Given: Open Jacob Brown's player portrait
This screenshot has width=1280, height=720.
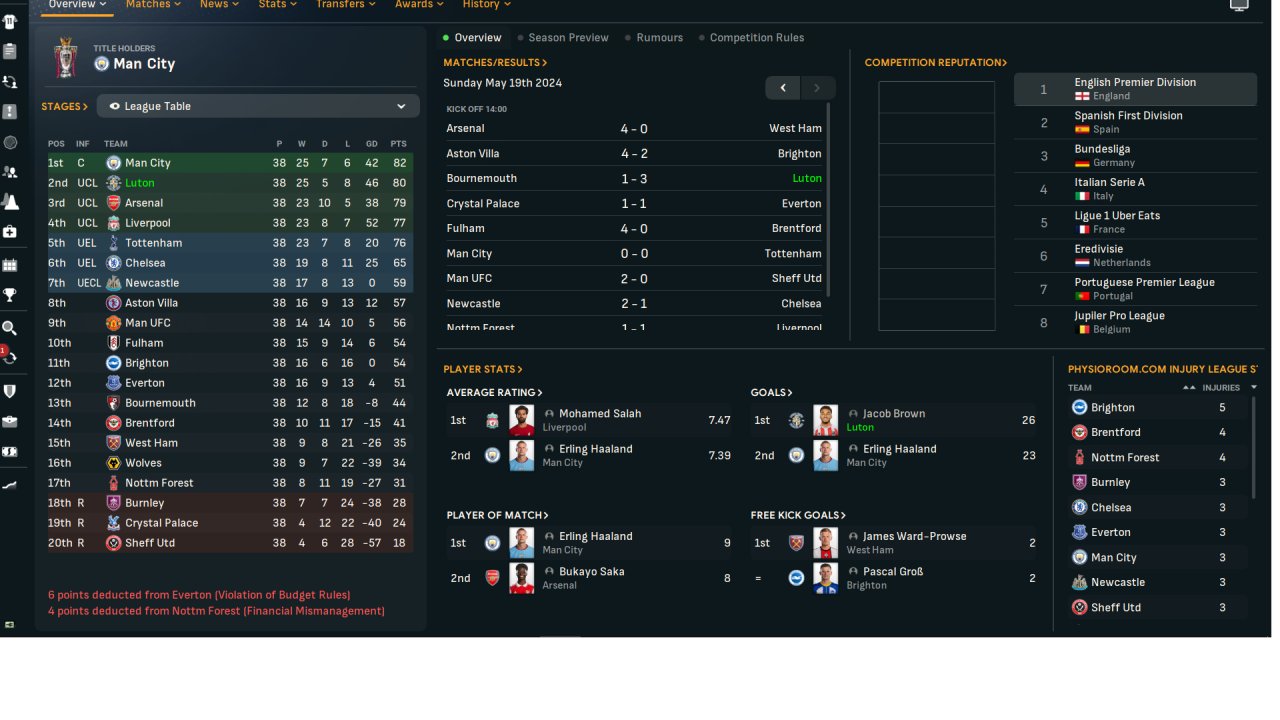Looking at the screenshot, I should coord(825,420).
